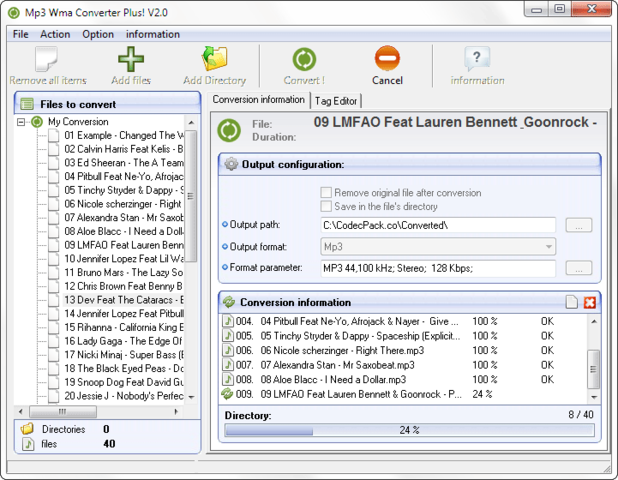Open the File menu

click(20, 34)
